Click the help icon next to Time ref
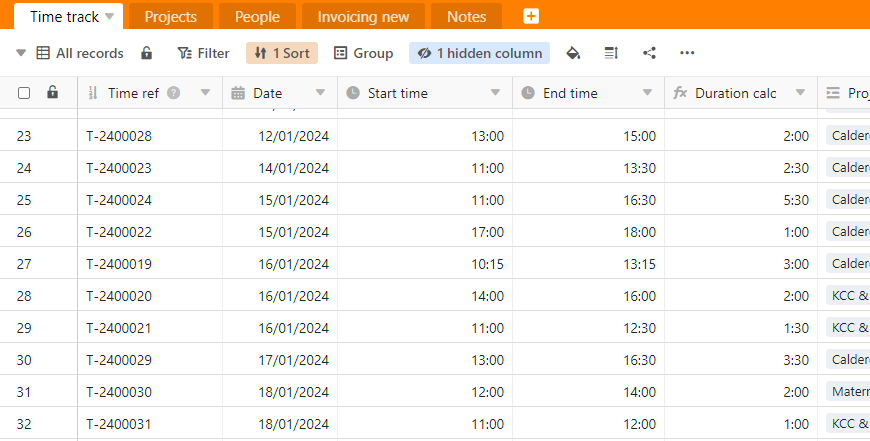870x441 pixels. pyautogui.click(x=174, y=93)
